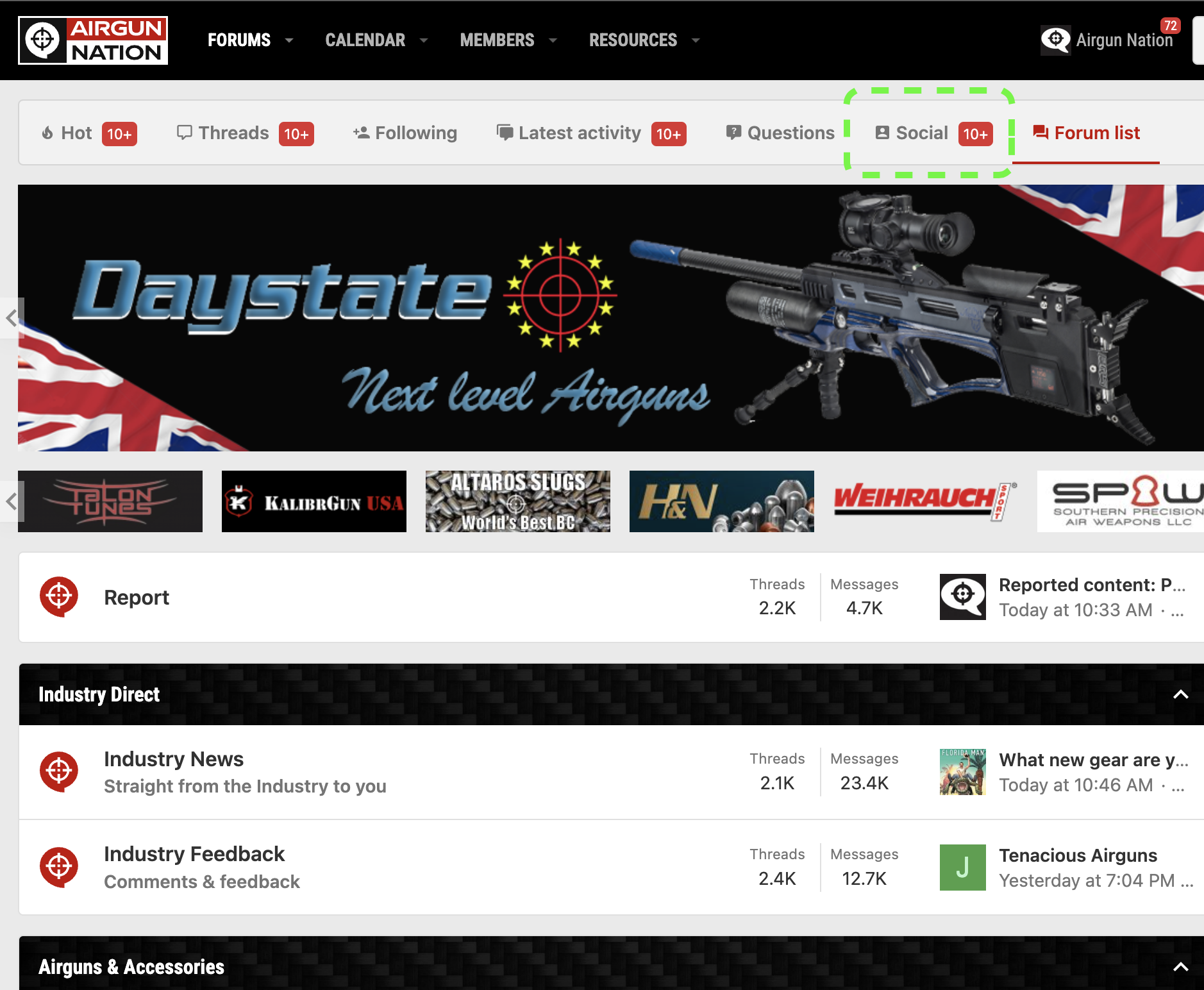This screenshot has height=990, width=1204.
Task: Click the Florida Man avatar thumbnail
Action: click(x=963, y=772)
